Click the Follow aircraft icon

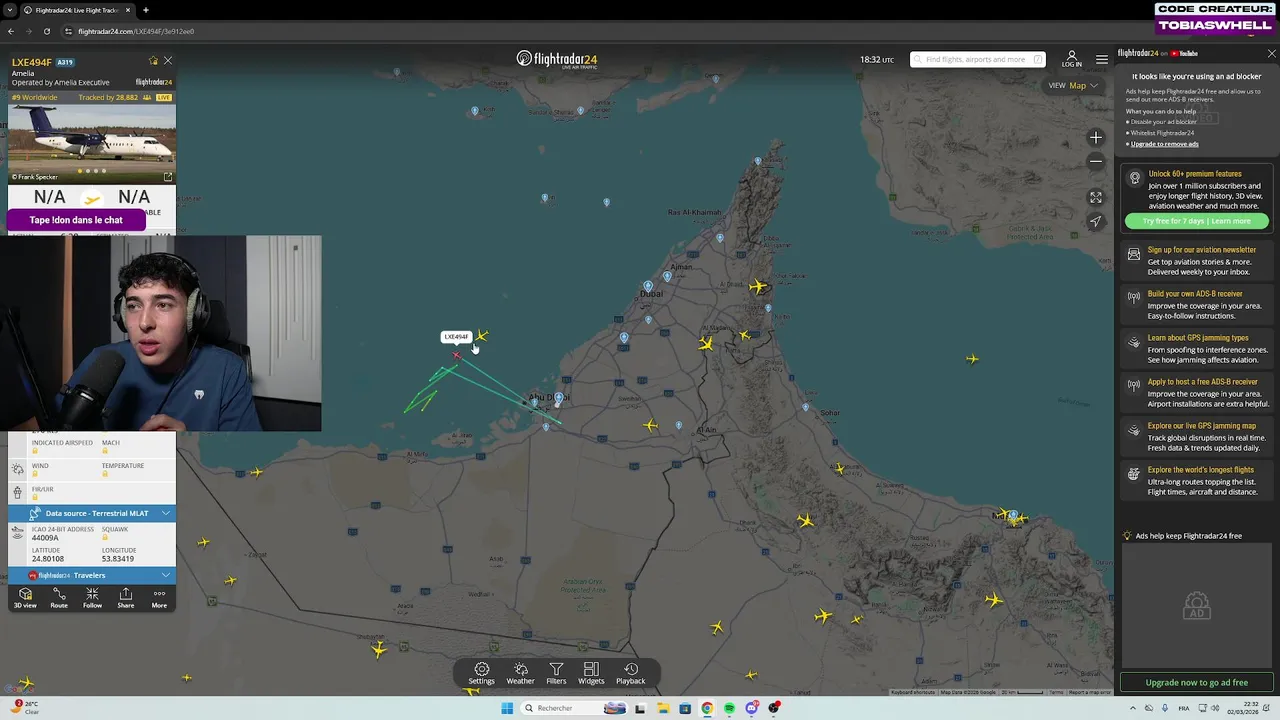92,597
